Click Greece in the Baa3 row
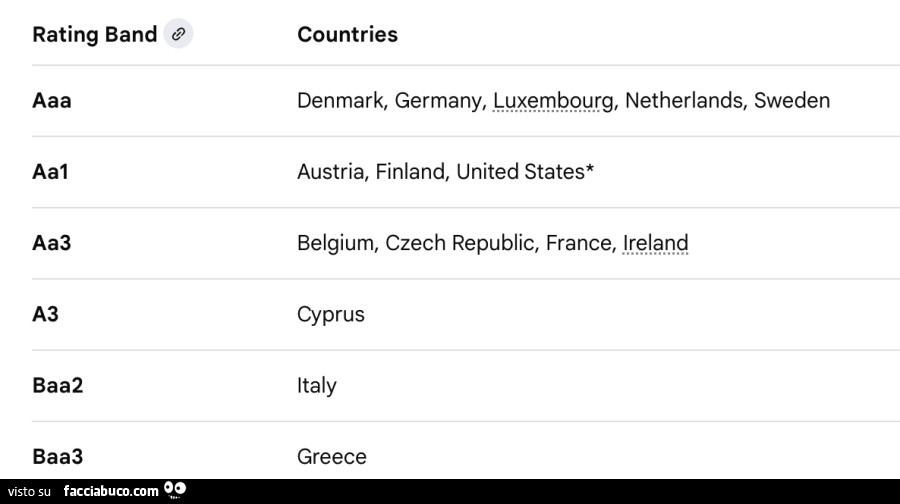 (332, 457)
